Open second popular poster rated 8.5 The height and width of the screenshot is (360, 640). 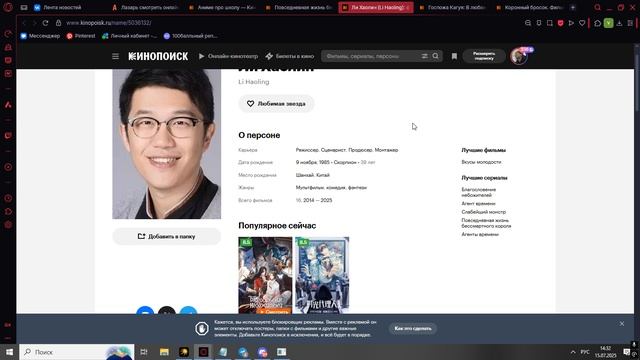[322, 276]
